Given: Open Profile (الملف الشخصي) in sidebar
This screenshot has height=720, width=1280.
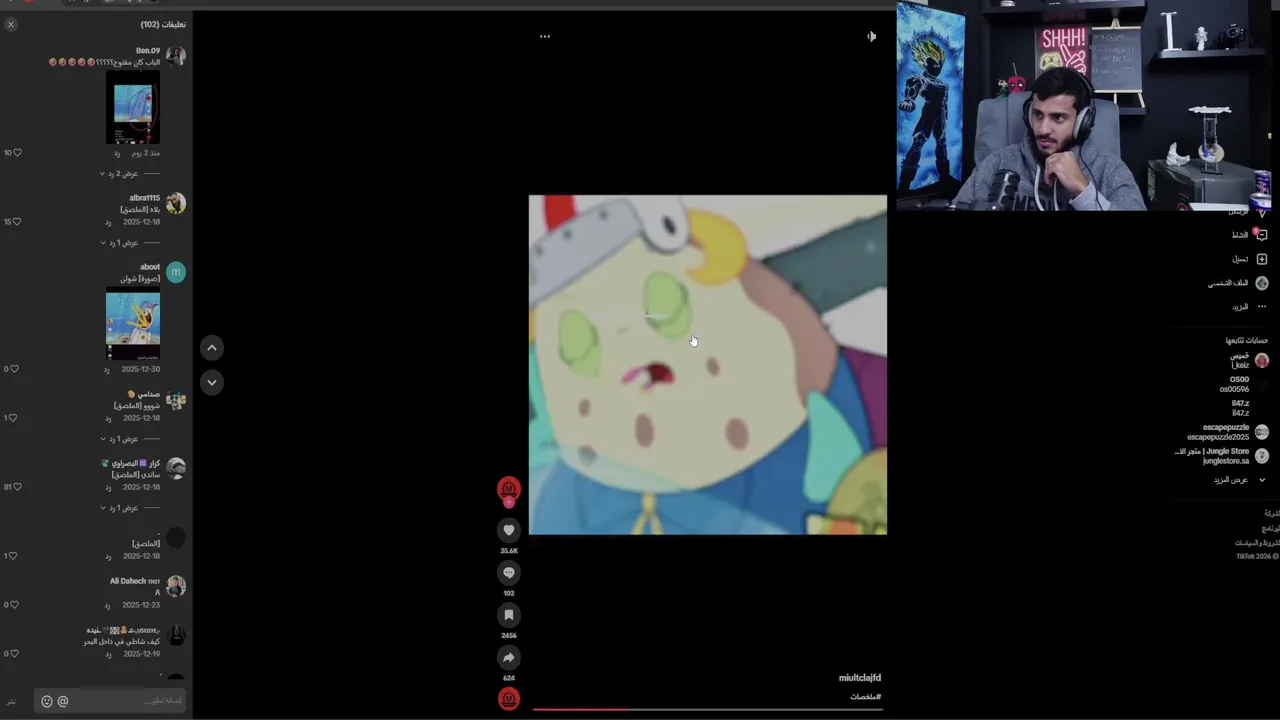Looking at the screenshot, I should (x=1238, y=283).
